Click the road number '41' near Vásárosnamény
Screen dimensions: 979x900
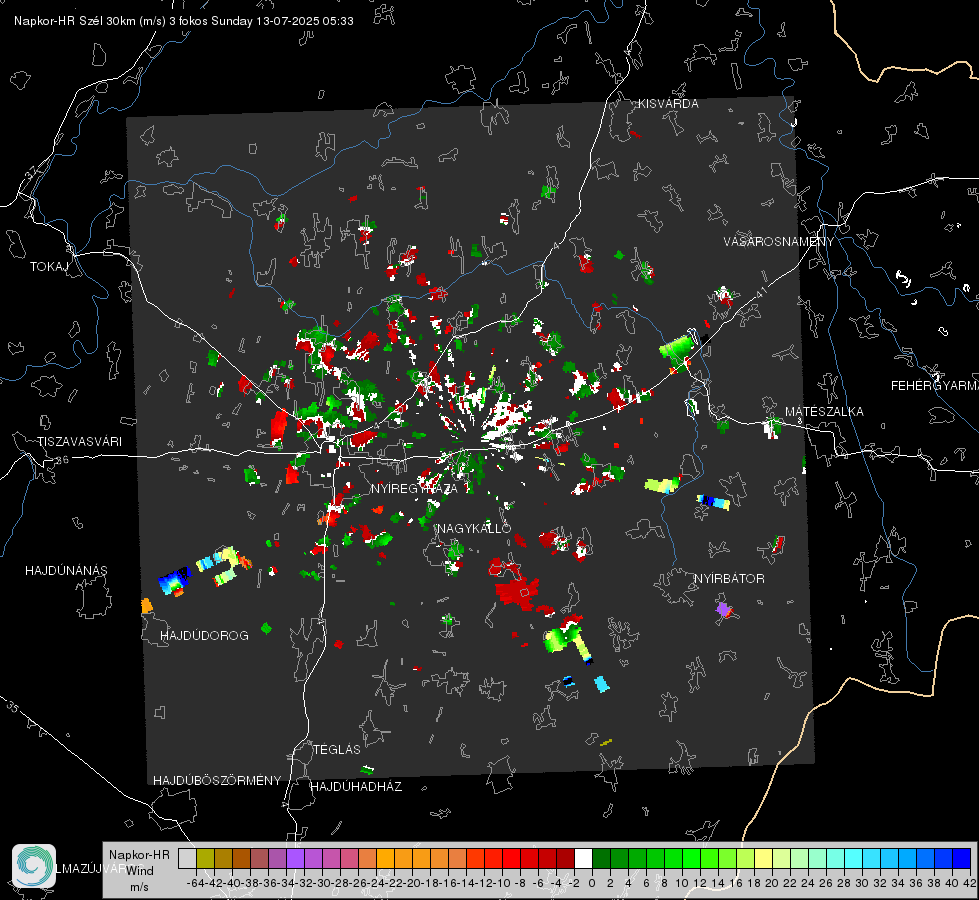tap(761, 292)
